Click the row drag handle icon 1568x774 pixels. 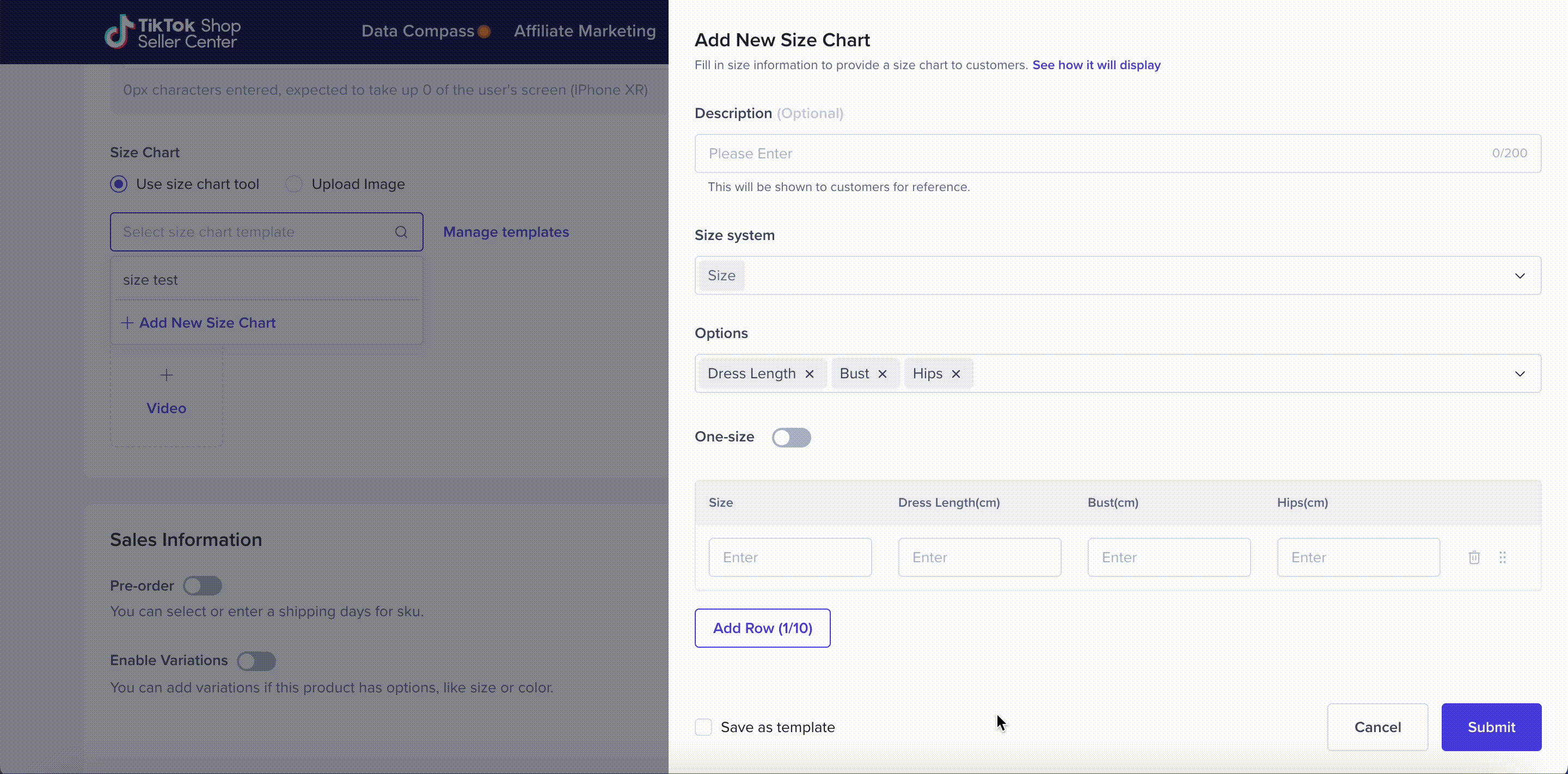click(x=1502, y=557)
